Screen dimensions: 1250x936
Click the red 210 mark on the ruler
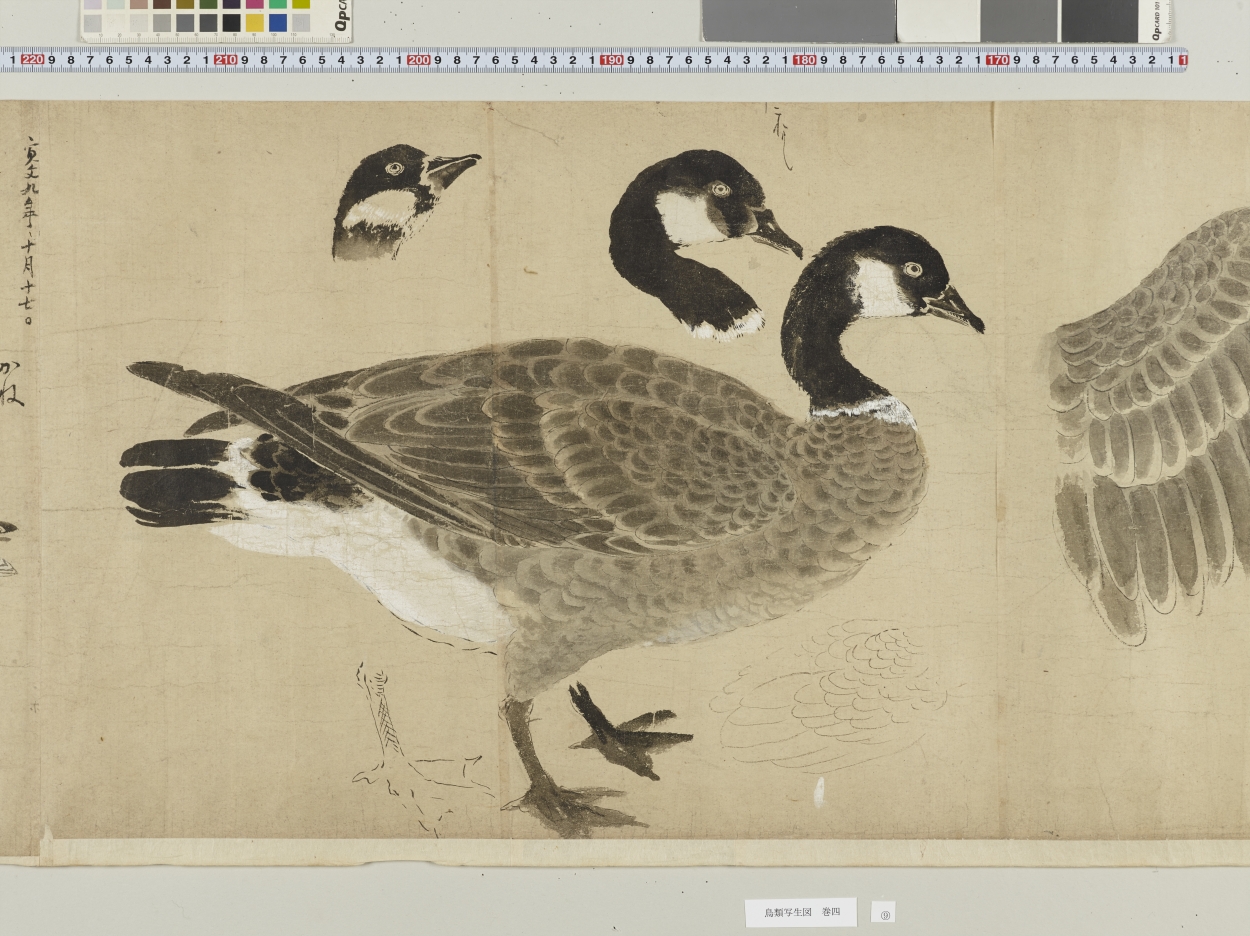coord(225,60)
